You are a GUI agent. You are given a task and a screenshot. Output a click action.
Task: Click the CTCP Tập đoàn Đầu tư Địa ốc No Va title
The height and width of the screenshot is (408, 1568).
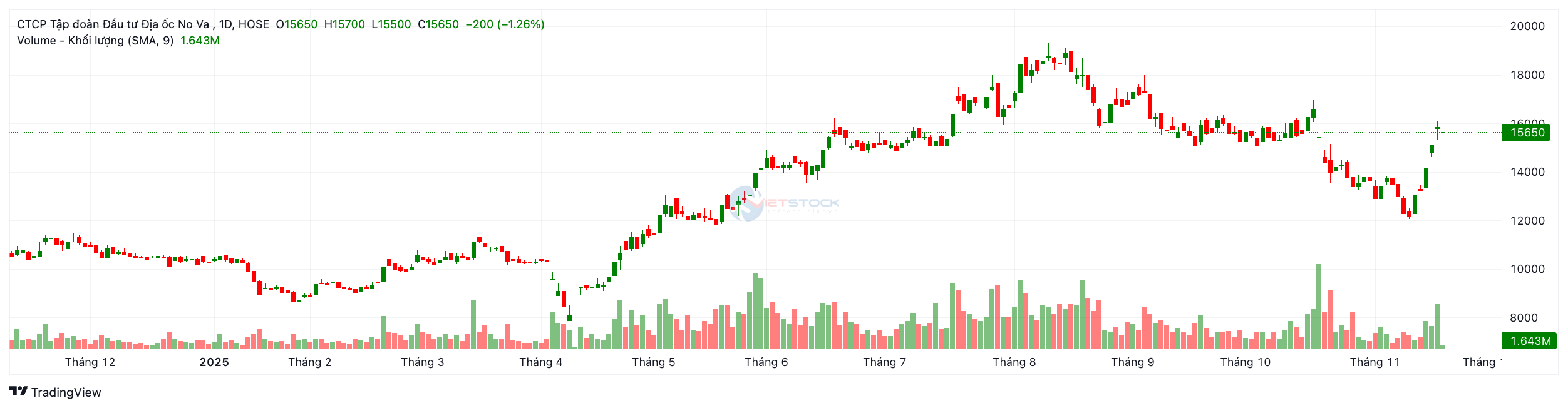[x=113, y=24]
